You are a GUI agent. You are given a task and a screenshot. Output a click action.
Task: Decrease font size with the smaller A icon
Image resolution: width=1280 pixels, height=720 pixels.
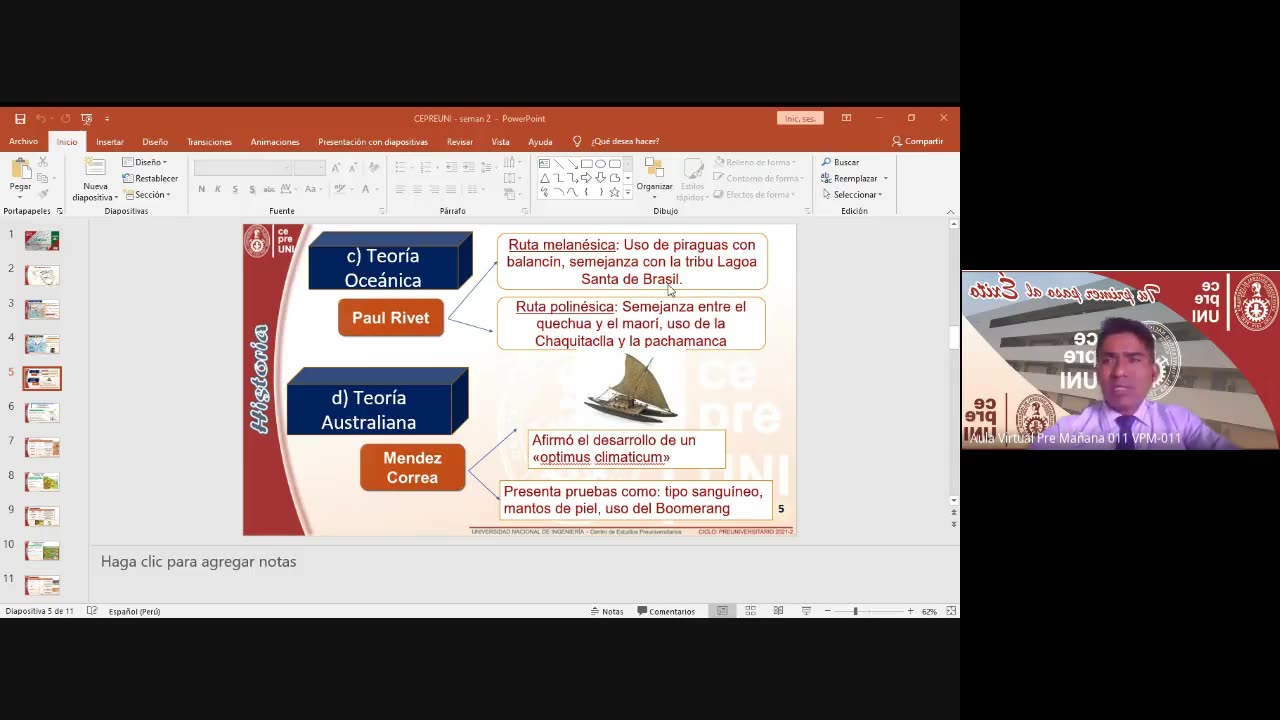pyautogui.click(x=352, y=167)
